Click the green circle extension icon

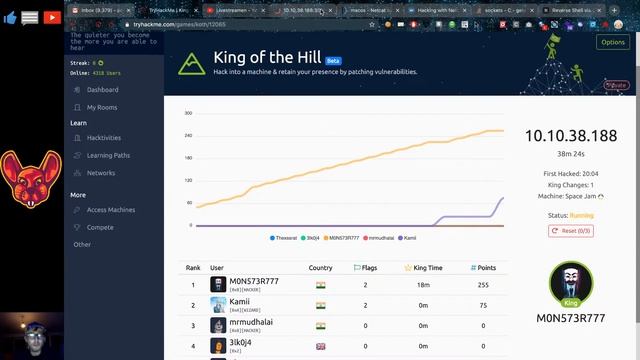click(452, 24)
